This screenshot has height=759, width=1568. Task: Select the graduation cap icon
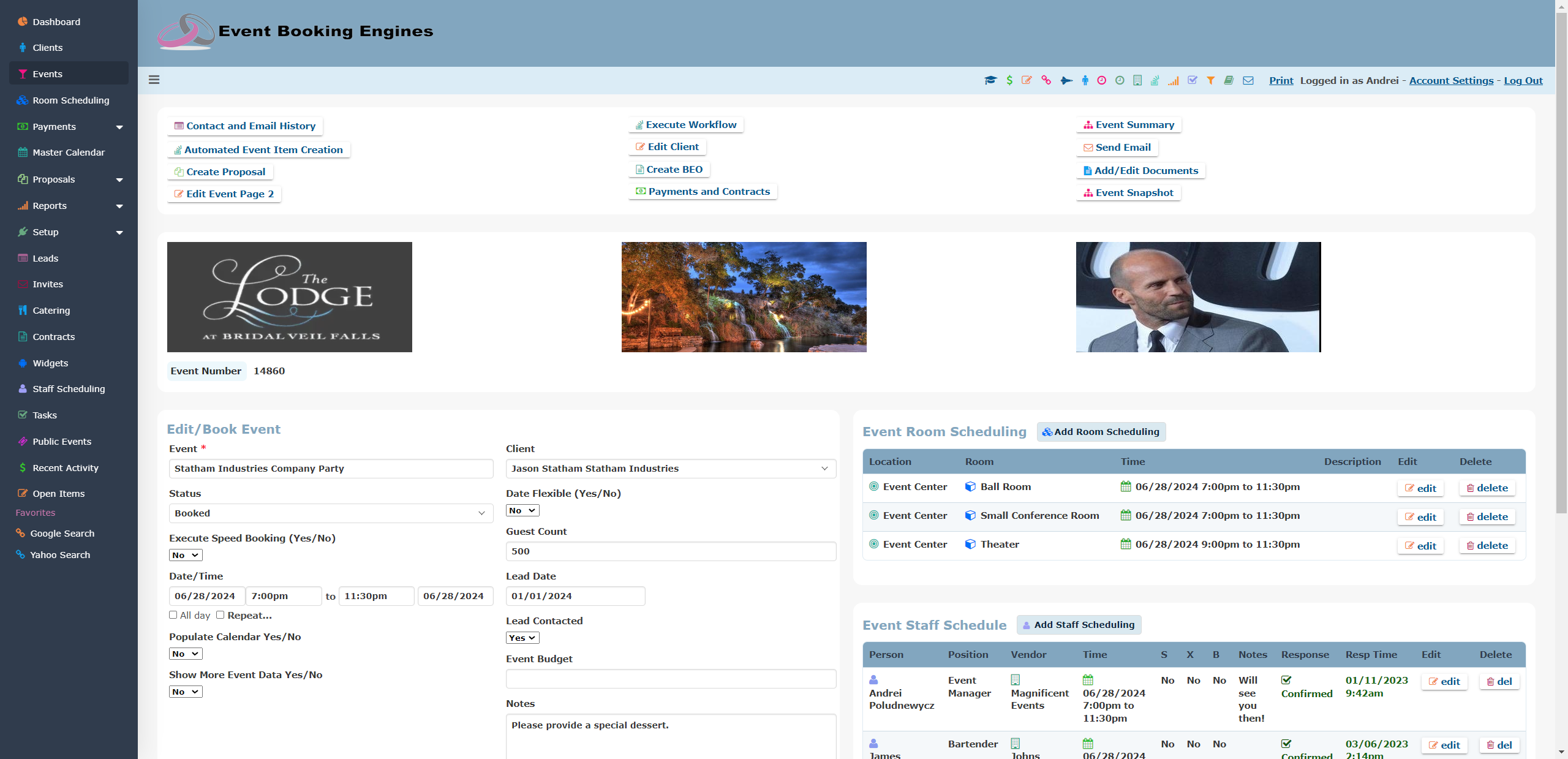[x=990, y=80]
